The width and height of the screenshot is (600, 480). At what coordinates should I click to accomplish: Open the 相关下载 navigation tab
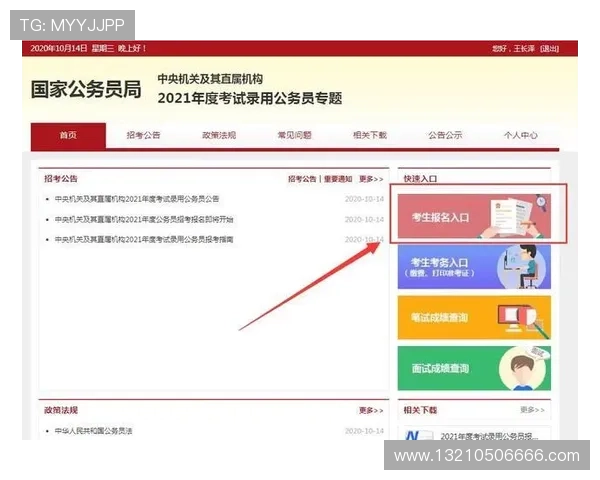click(370, 135)
